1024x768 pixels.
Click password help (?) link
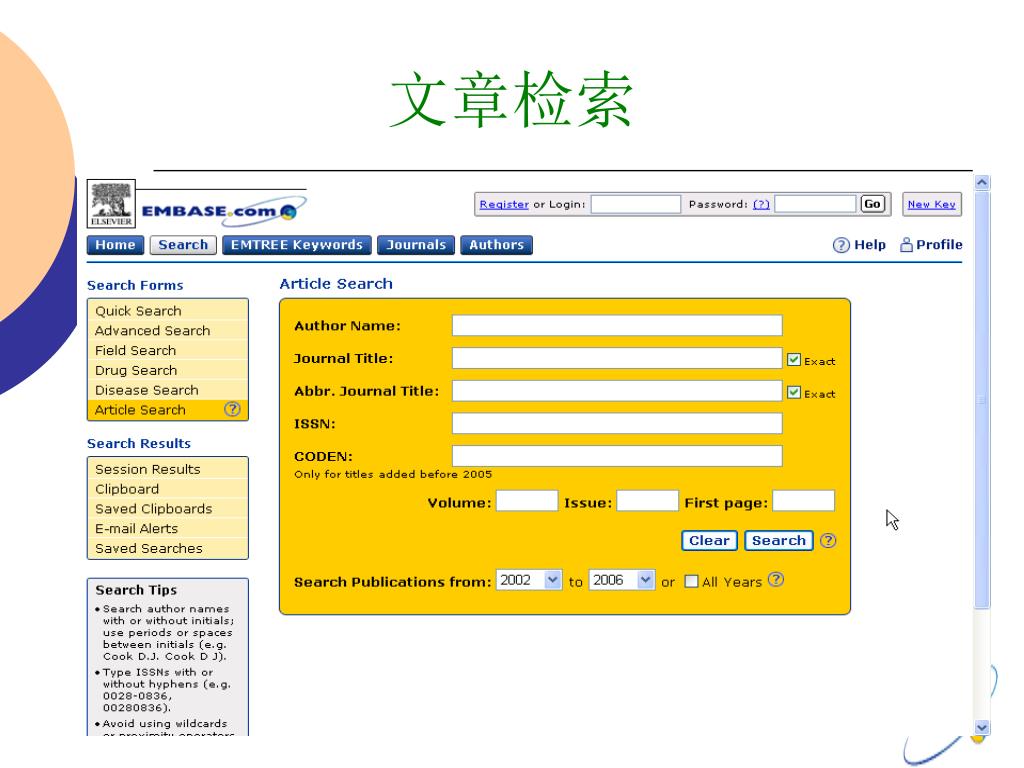click(x=761, y=204)
